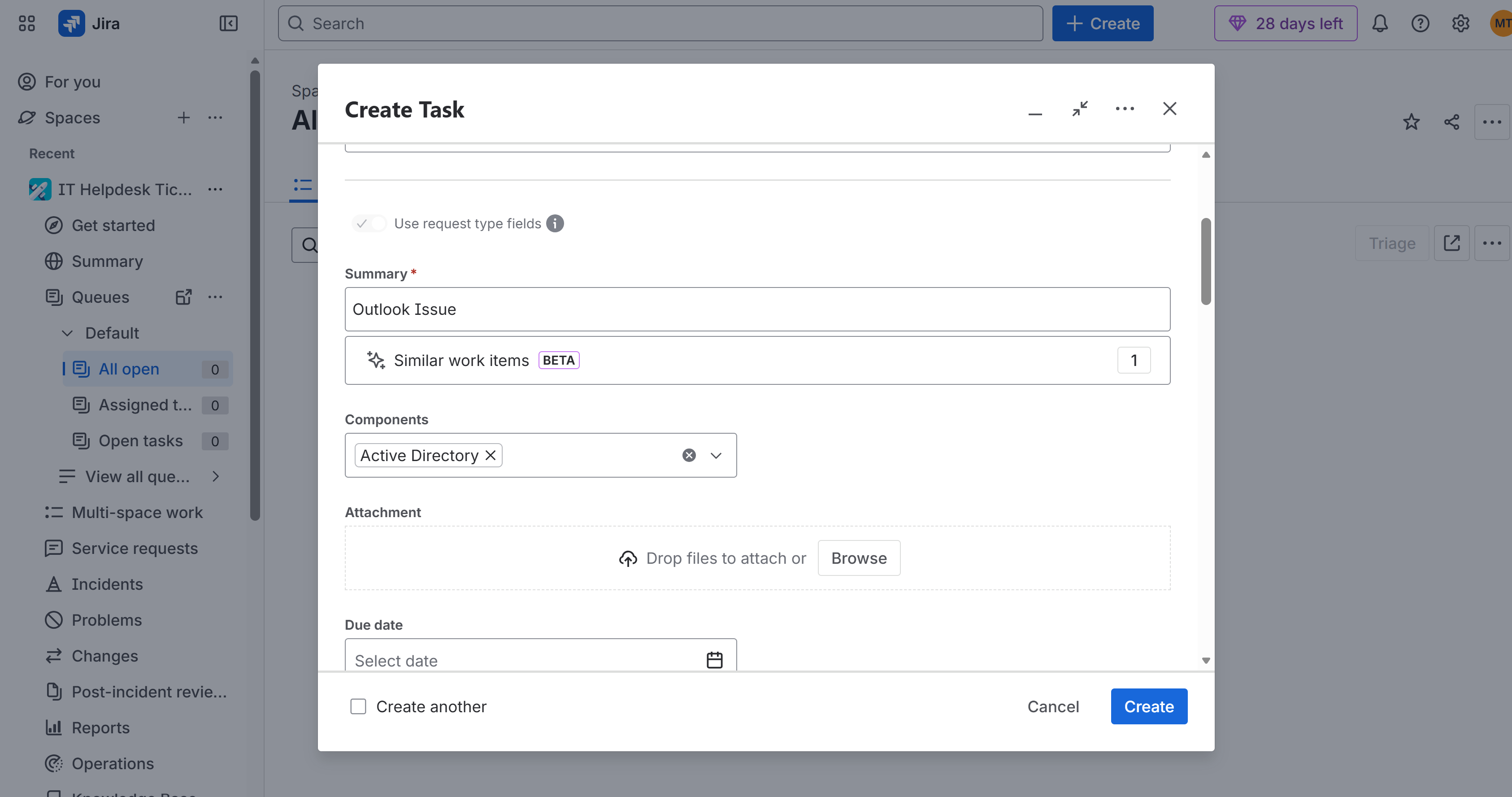Screen dimensions: 1512x797
Task: Expand View all queues chevron
Action: coord(215,477)
